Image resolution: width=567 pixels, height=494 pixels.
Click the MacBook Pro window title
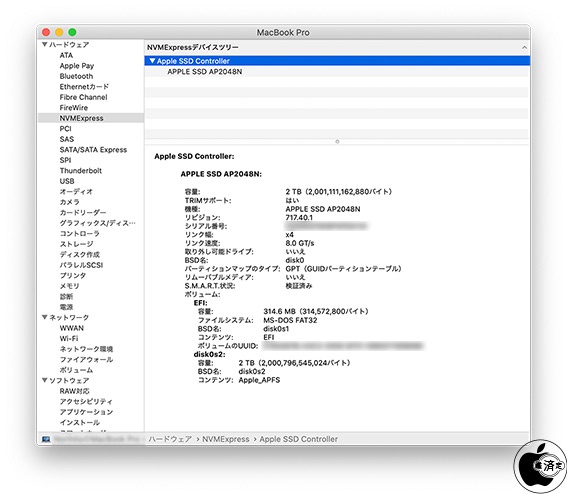283,33
